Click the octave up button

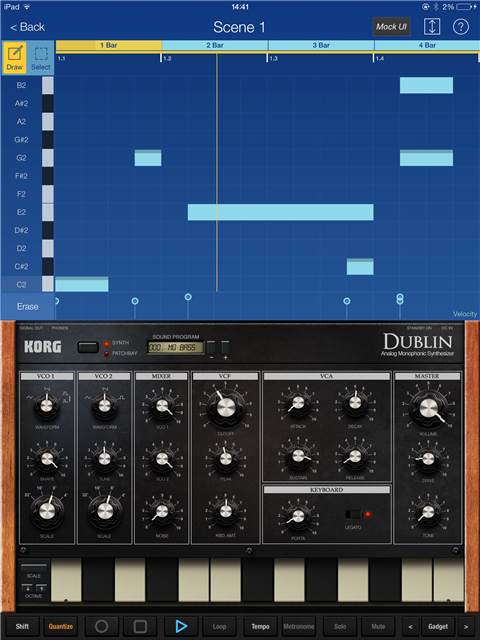pos(41,589)
